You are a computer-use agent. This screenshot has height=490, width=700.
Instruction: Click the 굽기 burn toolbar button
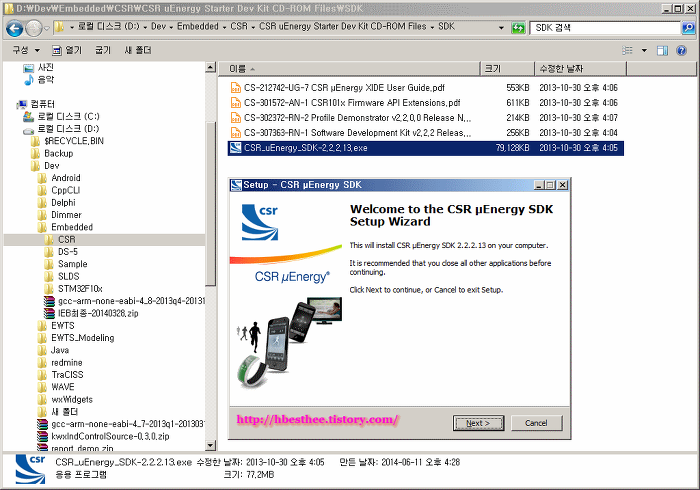pos(103,50)
